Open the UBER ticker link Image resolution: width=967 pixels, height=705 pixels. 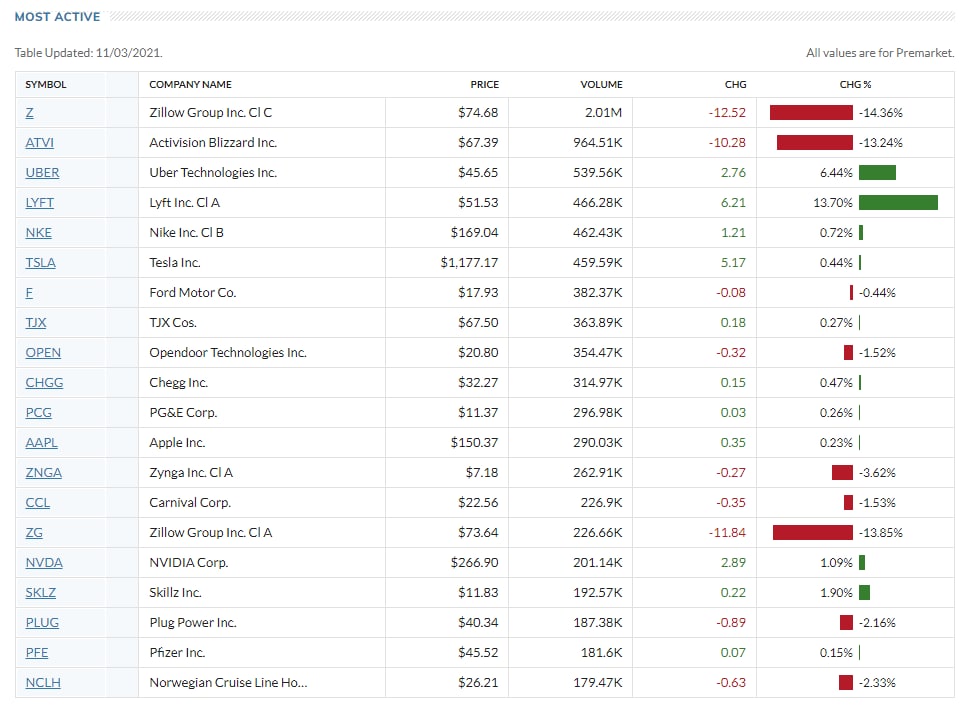[x=42, y=173]
